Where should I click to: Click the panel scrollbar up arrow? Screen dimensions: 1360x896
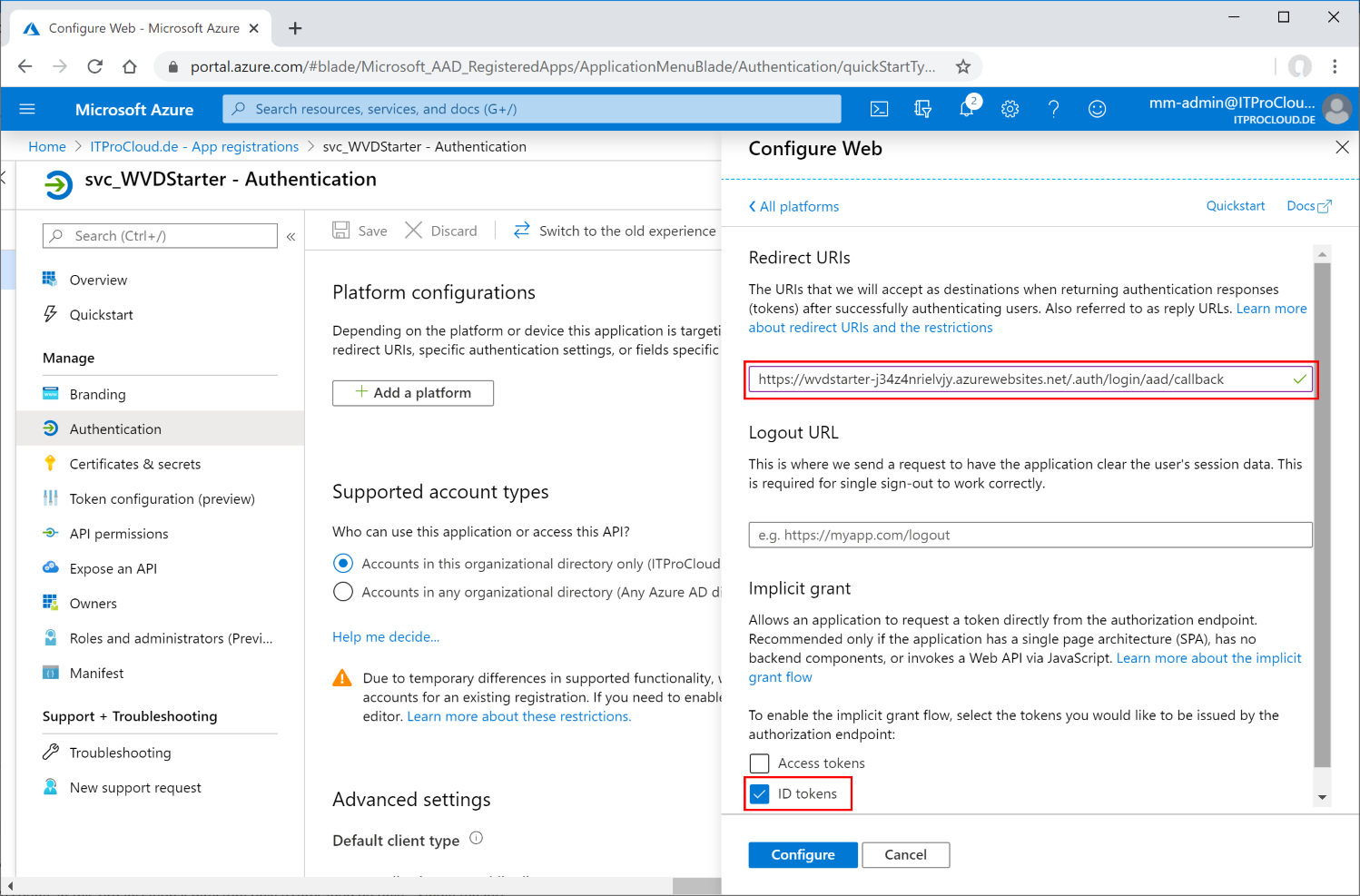pos(1322,253)
